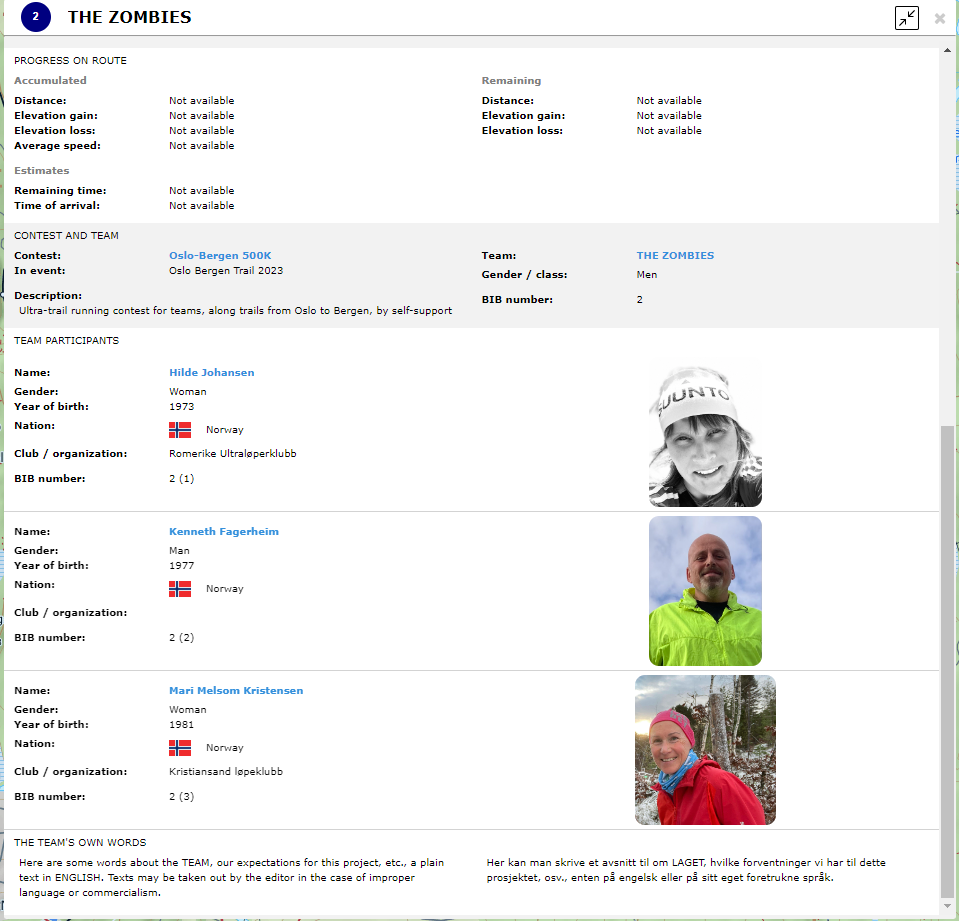Click birth year 1981

(181, 725)
